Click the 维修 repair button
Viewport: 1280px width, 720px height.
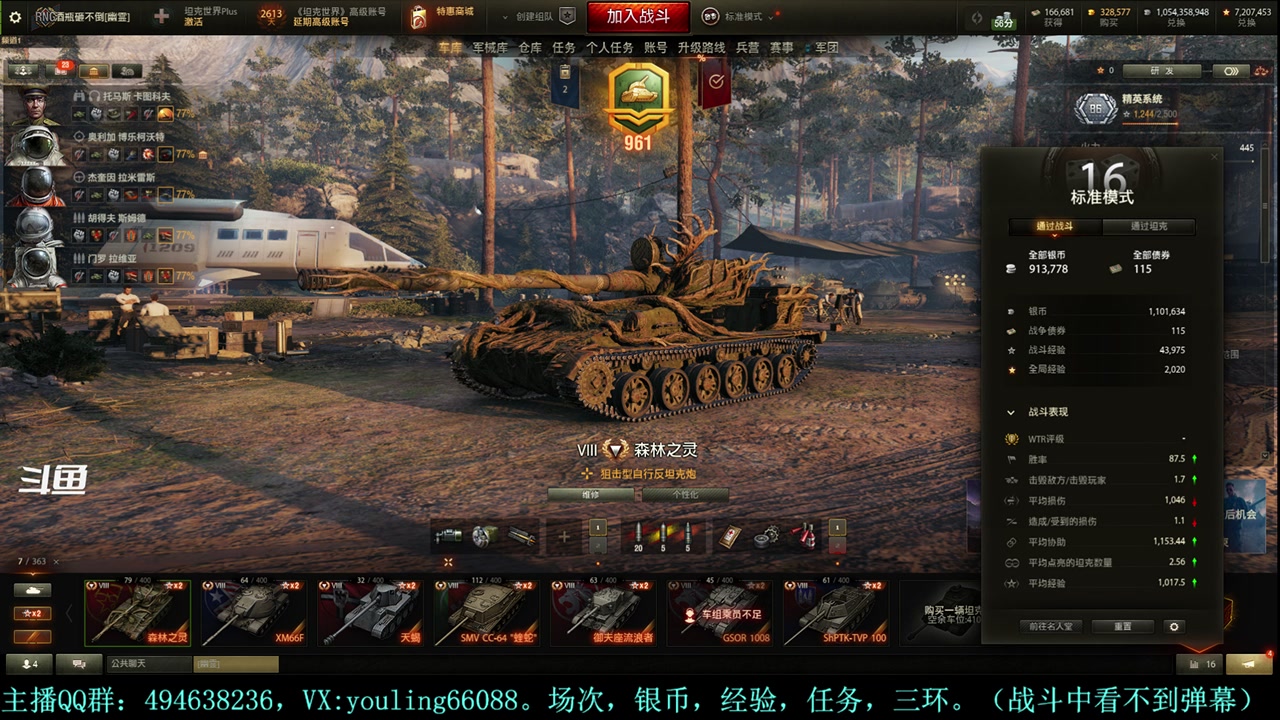[591, 495]
